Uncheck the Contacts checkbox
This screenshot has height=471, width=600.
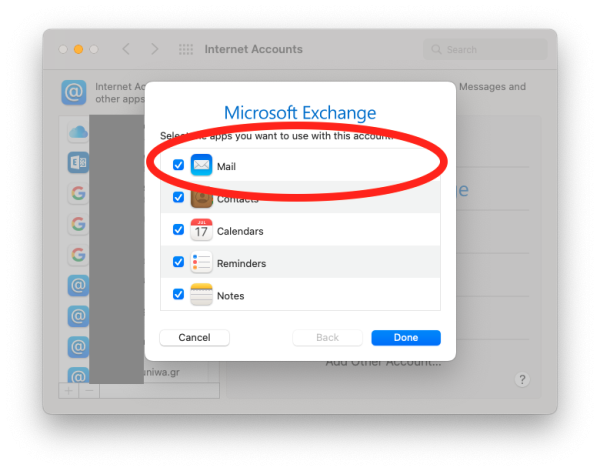click(178, 197)
